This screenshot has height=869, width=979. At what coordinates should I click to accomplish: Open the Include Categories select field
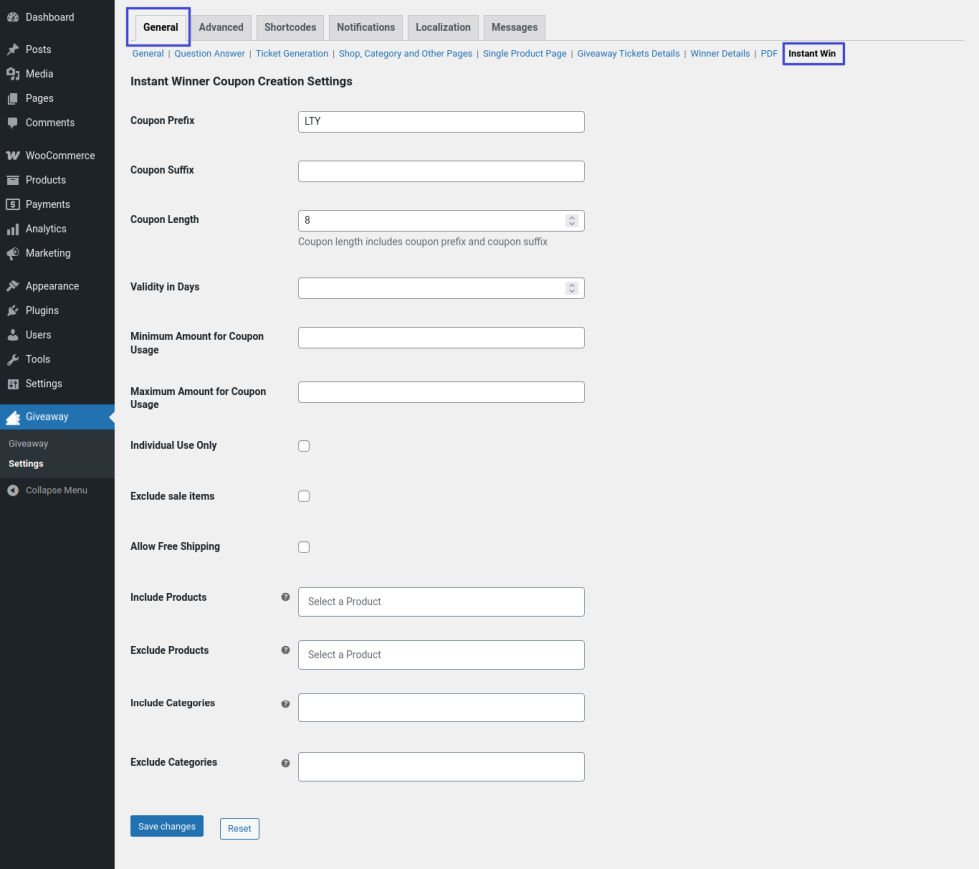441,707
